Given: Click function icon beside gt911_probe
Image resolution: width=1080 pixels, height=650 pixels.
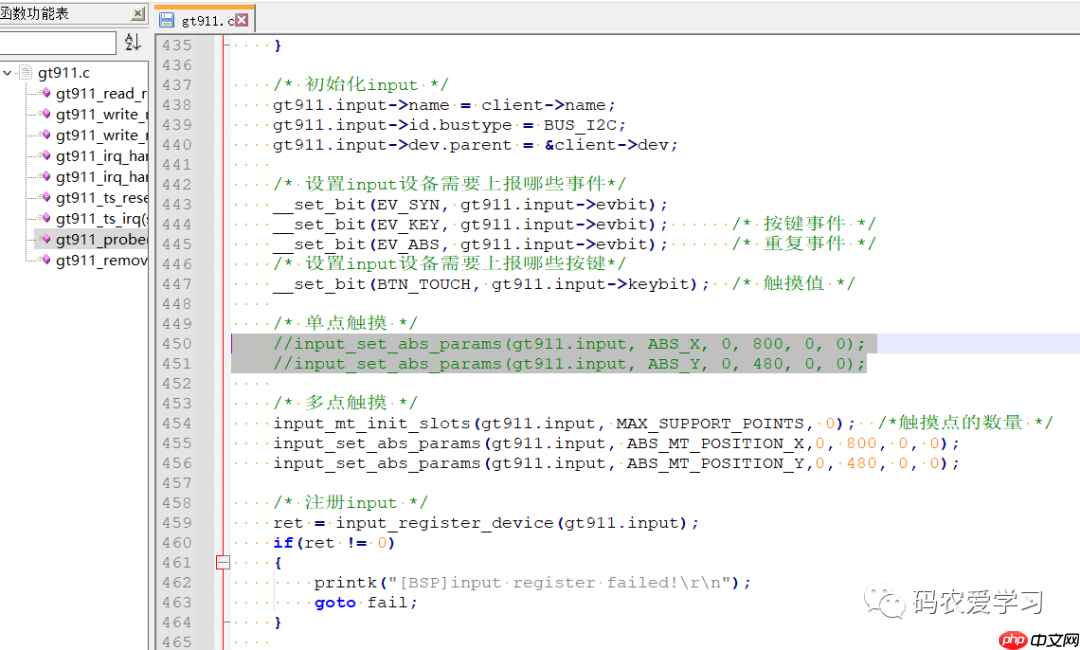Looking at the screenshot, I should 45,238.
